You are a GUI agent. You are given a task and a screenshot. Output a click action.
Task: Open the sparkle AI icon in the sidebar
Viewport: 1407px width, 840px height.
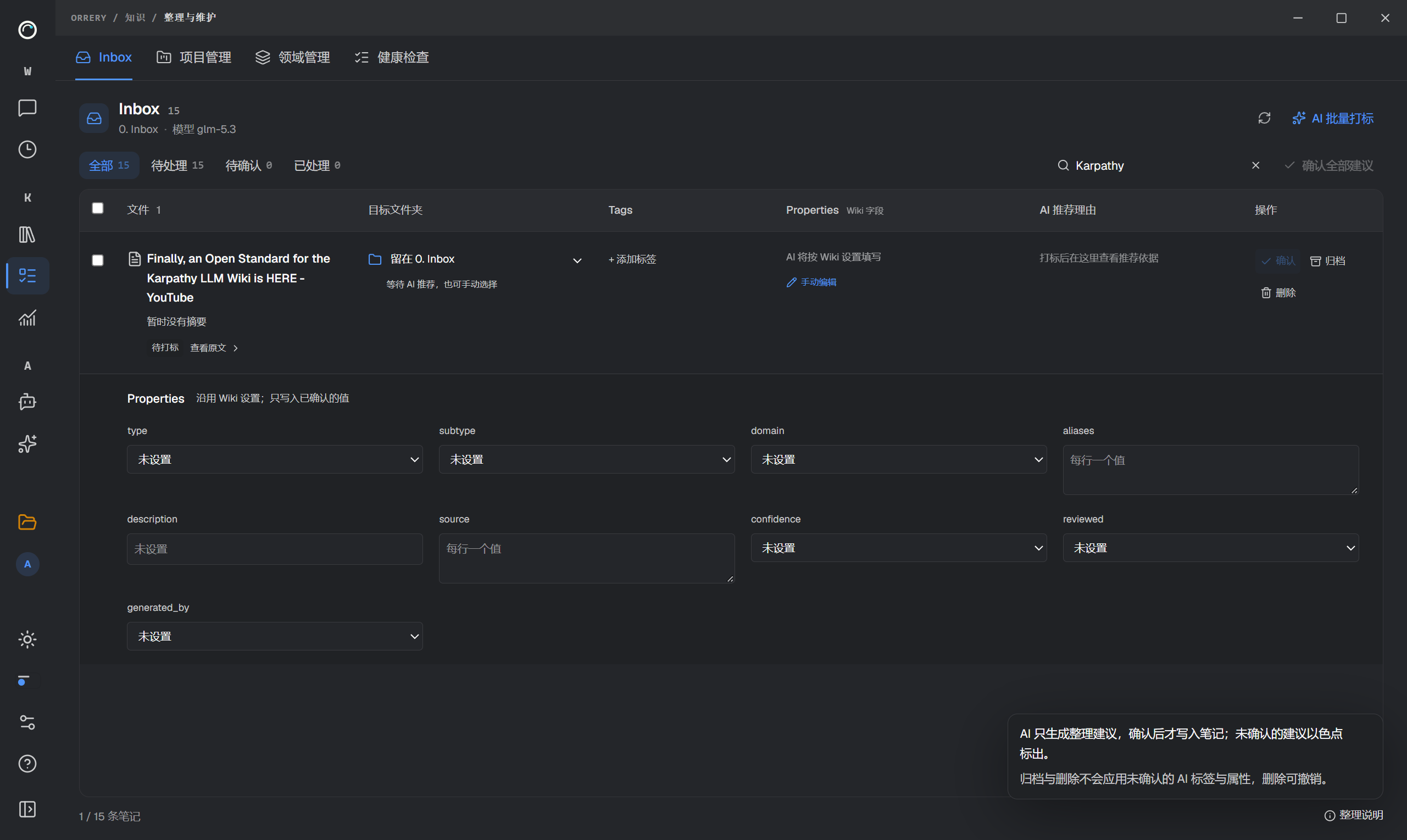27,444
